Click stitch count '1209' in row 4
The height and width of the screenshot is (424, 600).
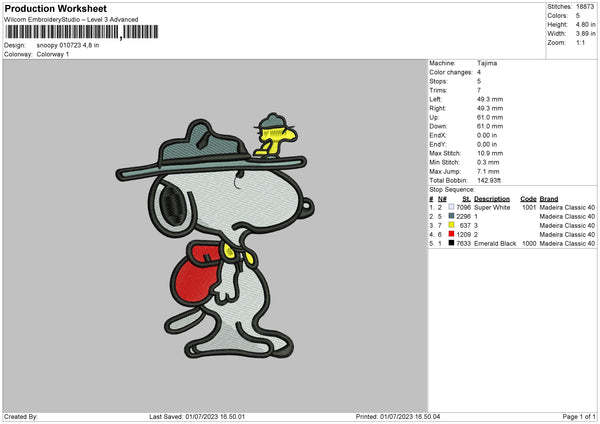coord(463,235)
